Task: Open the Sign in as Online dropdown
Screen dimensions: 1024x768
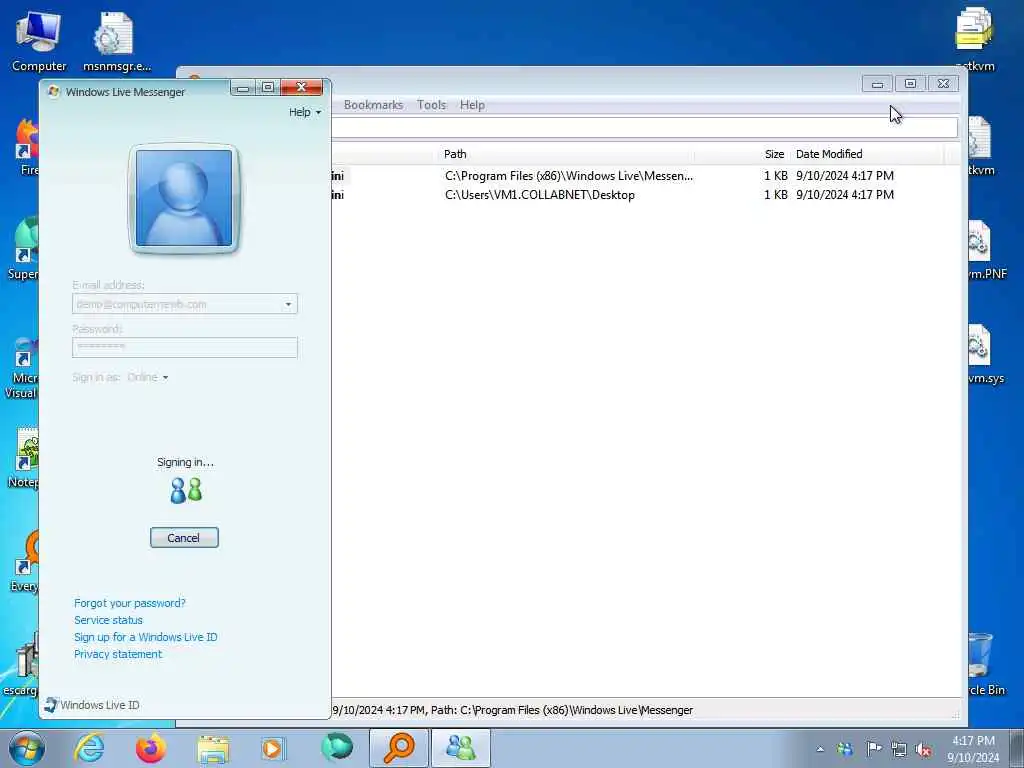Action: pos(148,377)
